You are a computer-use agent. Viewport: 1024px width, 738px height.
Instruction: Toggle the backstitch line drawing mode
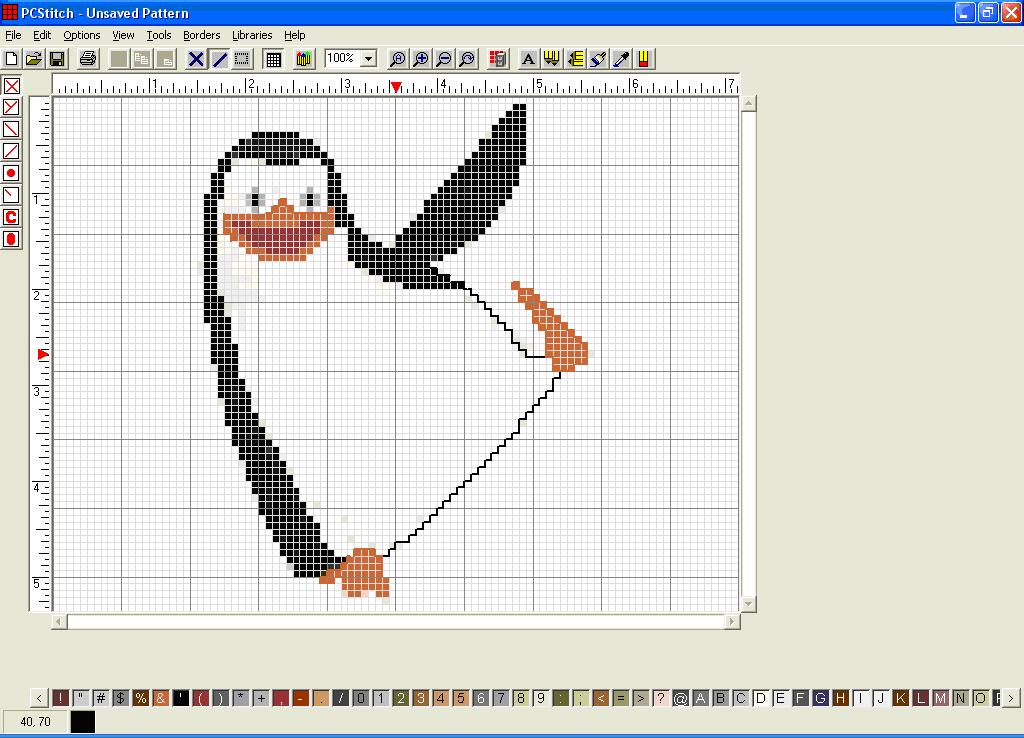219,59
